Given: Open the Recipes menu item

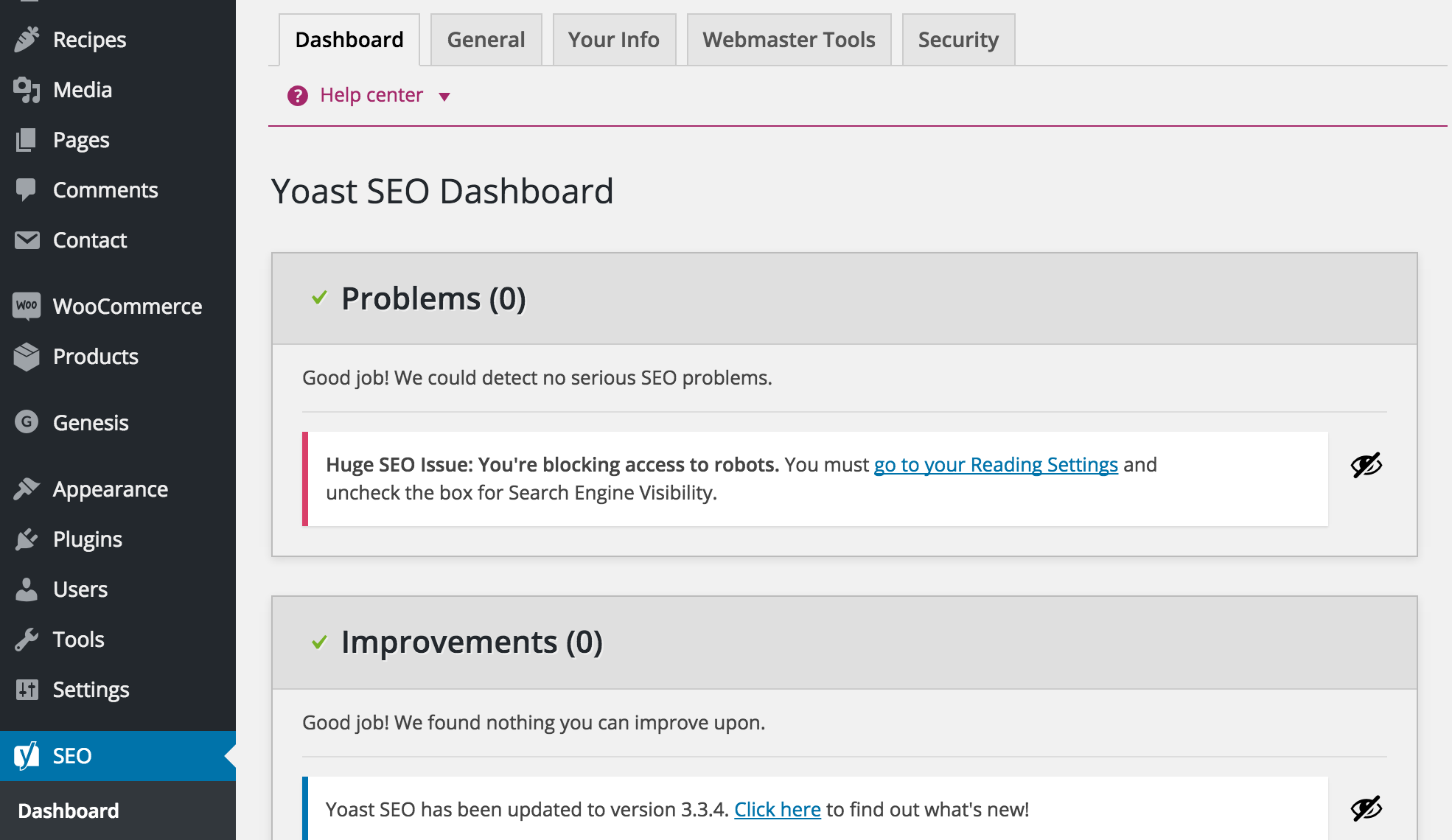Looking at the screenshot, I should point(118,40).
